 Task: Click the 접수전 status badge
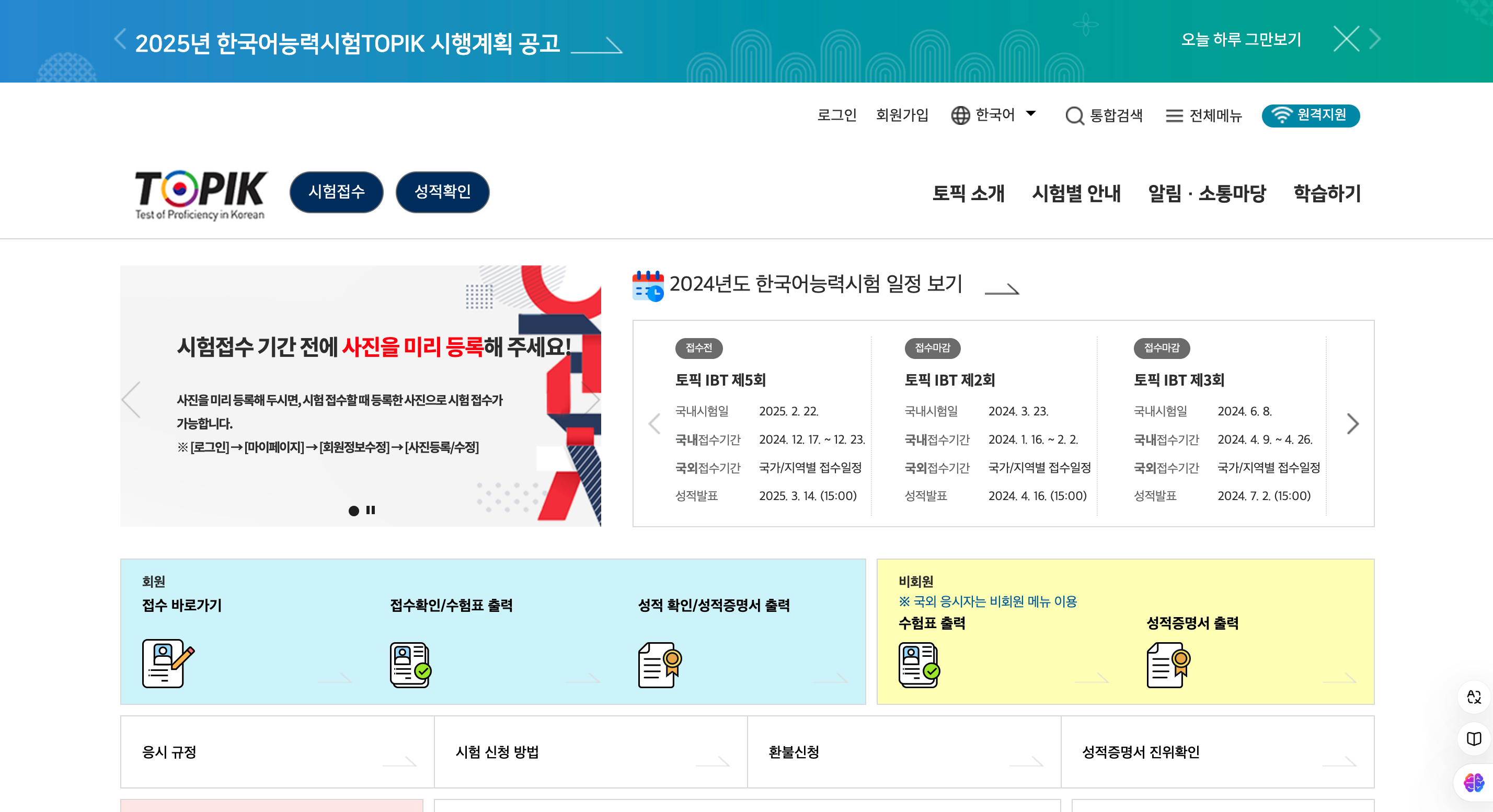coord(699,348)
